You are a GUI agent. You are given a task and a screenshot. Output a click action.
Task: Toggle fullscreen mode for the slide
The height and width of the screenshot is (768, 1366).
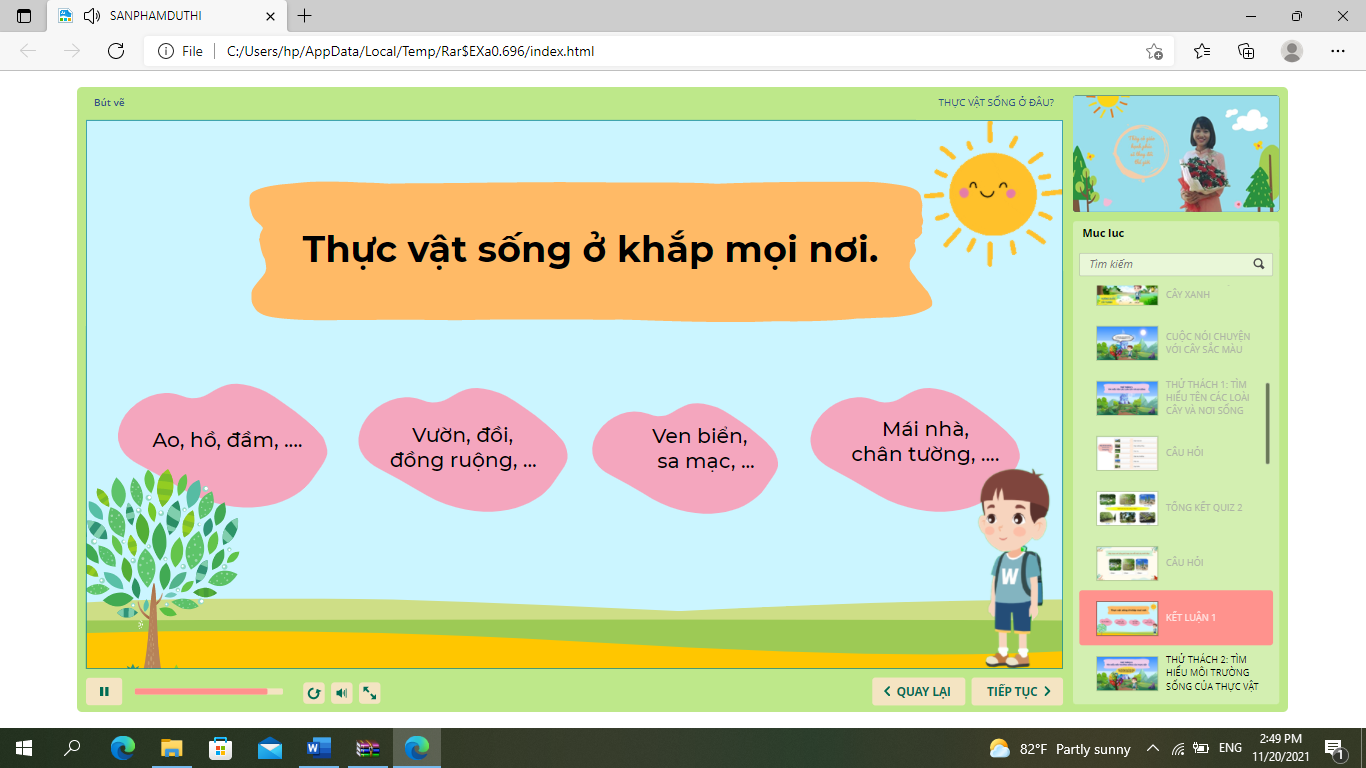point(370,692)
